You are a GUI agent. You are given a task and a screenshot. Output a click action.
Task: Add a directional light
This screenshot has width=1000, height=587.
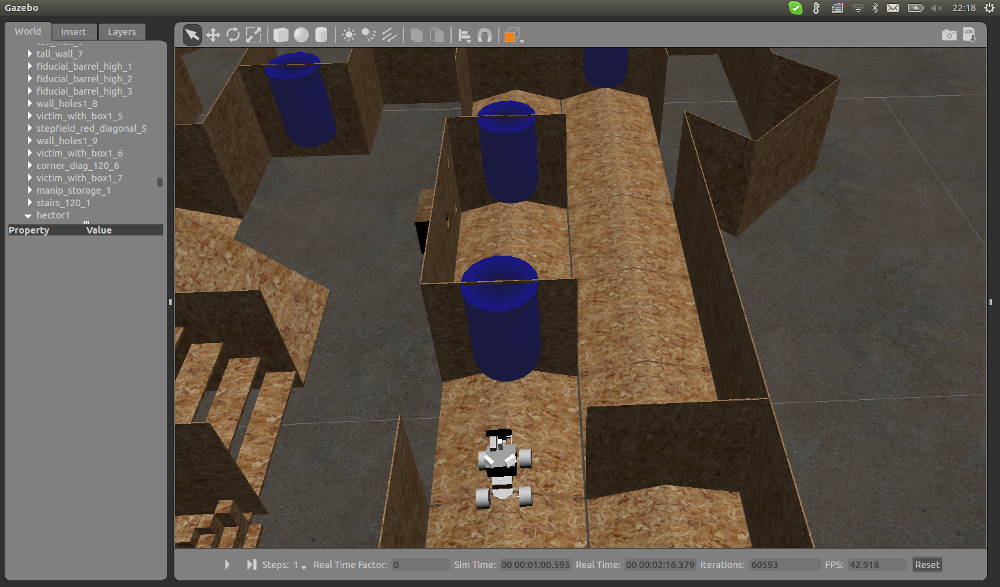388,34
